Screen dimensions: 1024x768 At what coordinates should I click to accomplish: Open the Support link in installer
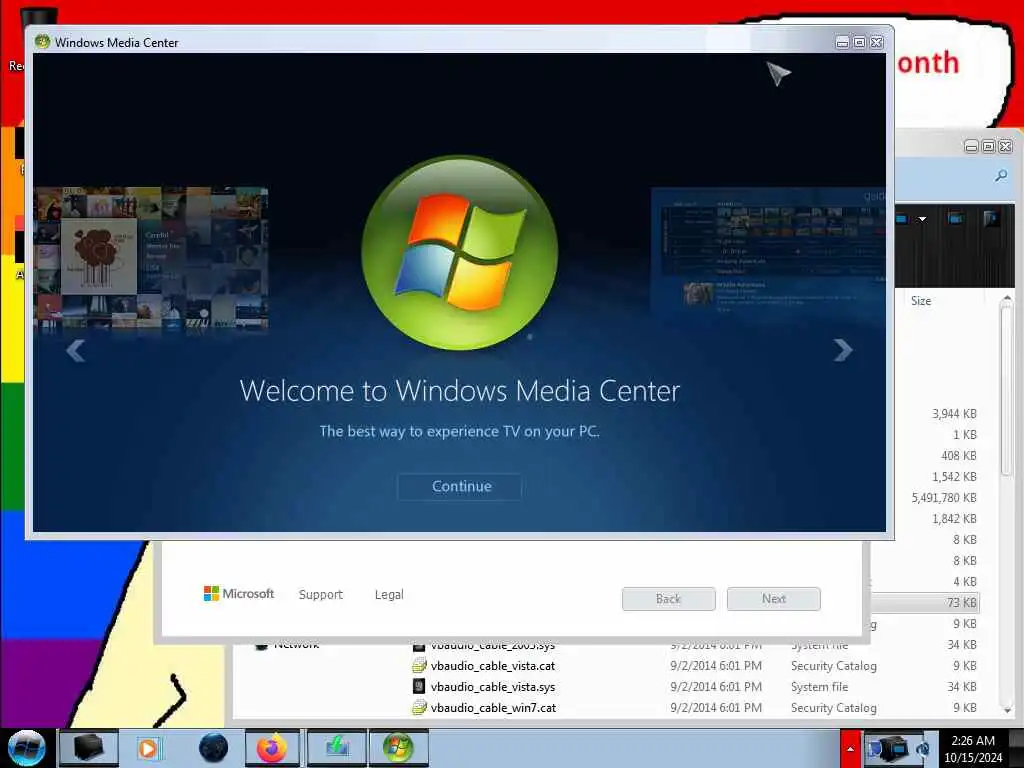321,594
